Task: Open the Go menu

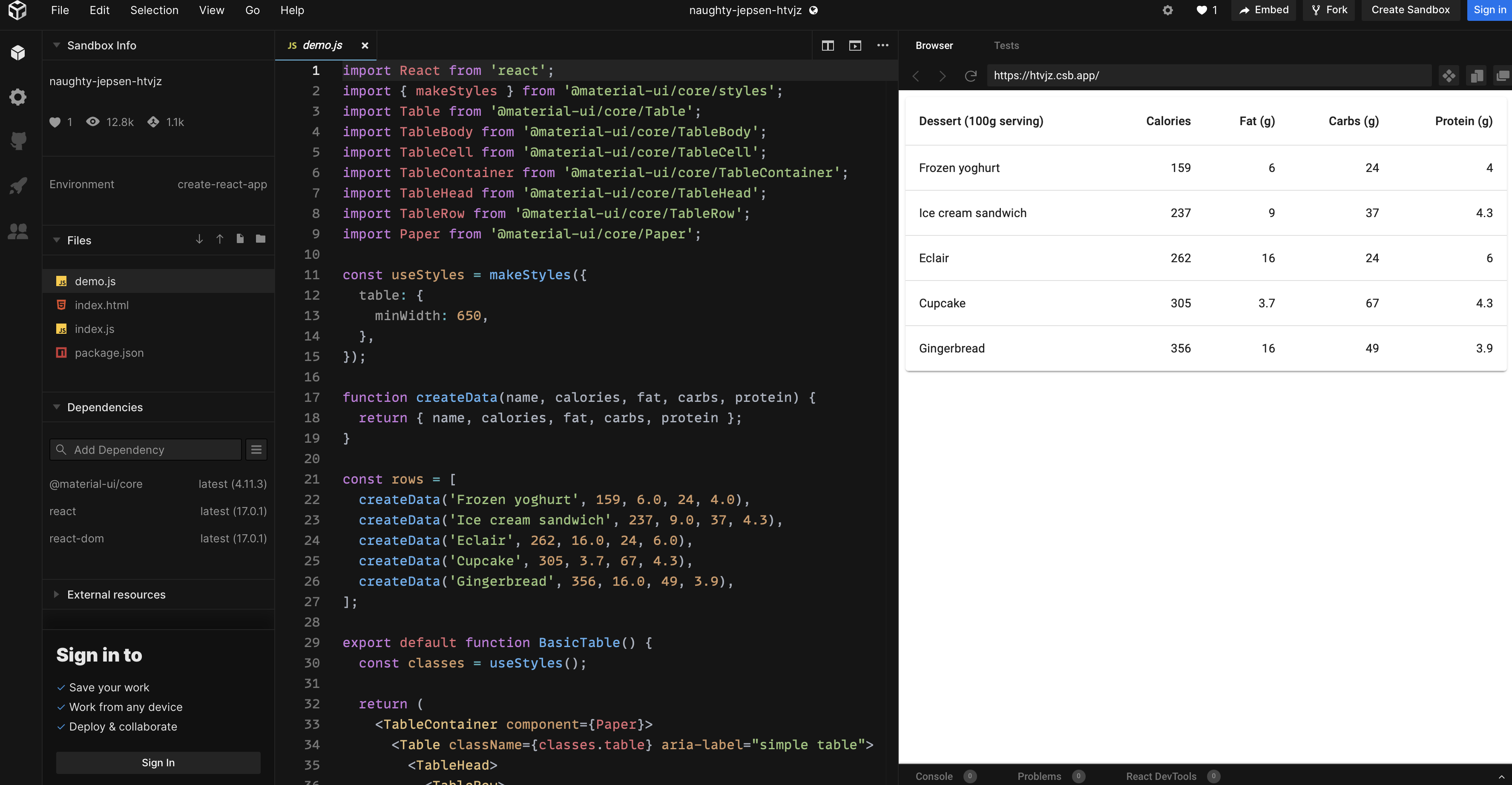Action: pos(252,10)
